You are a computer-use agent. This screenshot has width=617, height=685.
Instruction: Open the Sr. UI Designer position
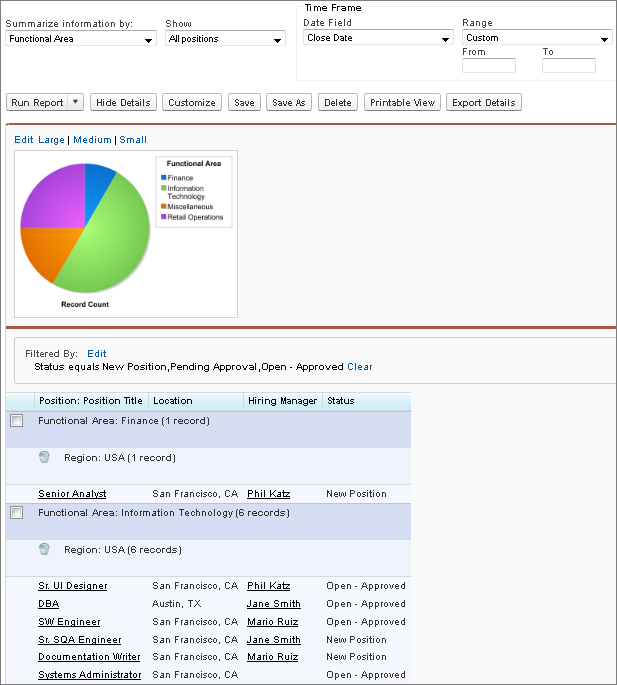coord(73,586)
